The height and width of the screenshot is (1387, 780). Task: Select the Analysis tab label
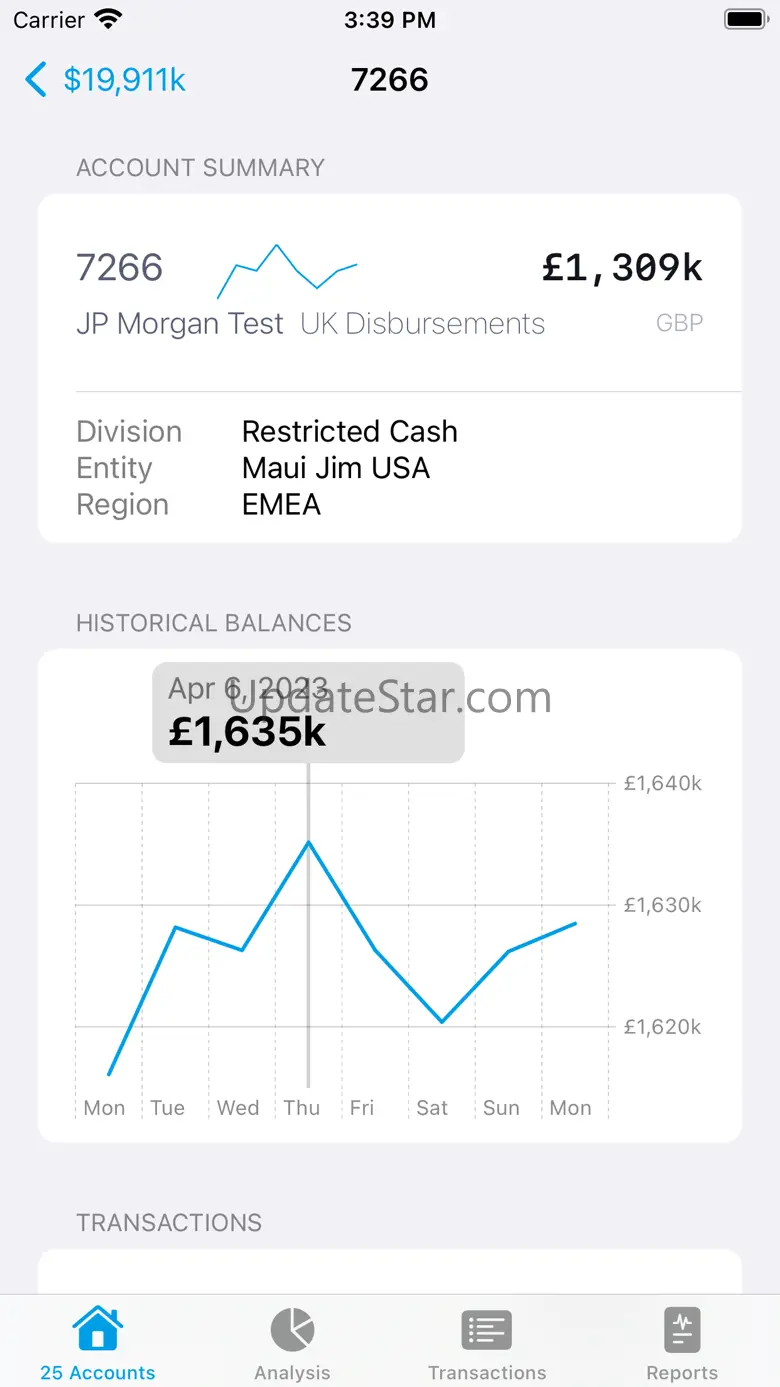click(x=292, y=1373)
